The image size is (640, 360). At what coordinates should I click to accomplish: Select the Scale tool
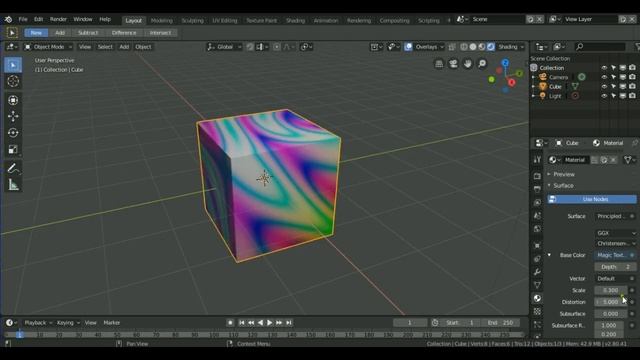pyautogui.click(x=13, y=149)
